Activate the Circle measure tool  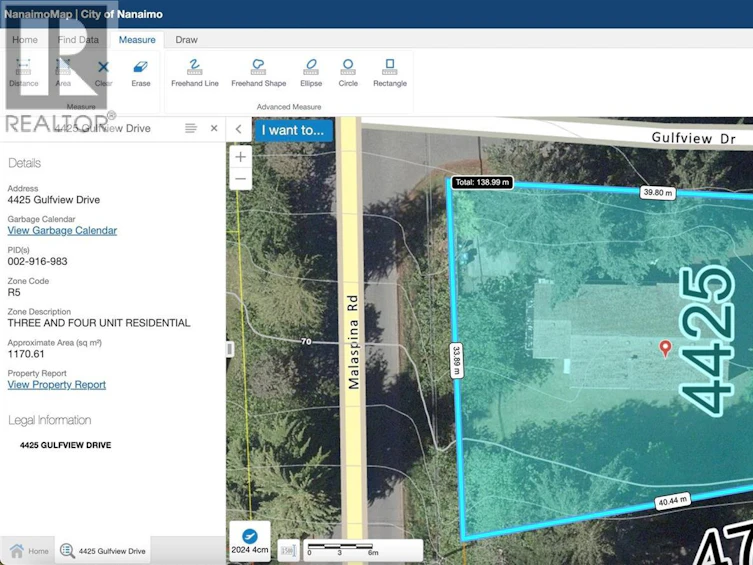[x=348, y=73]
